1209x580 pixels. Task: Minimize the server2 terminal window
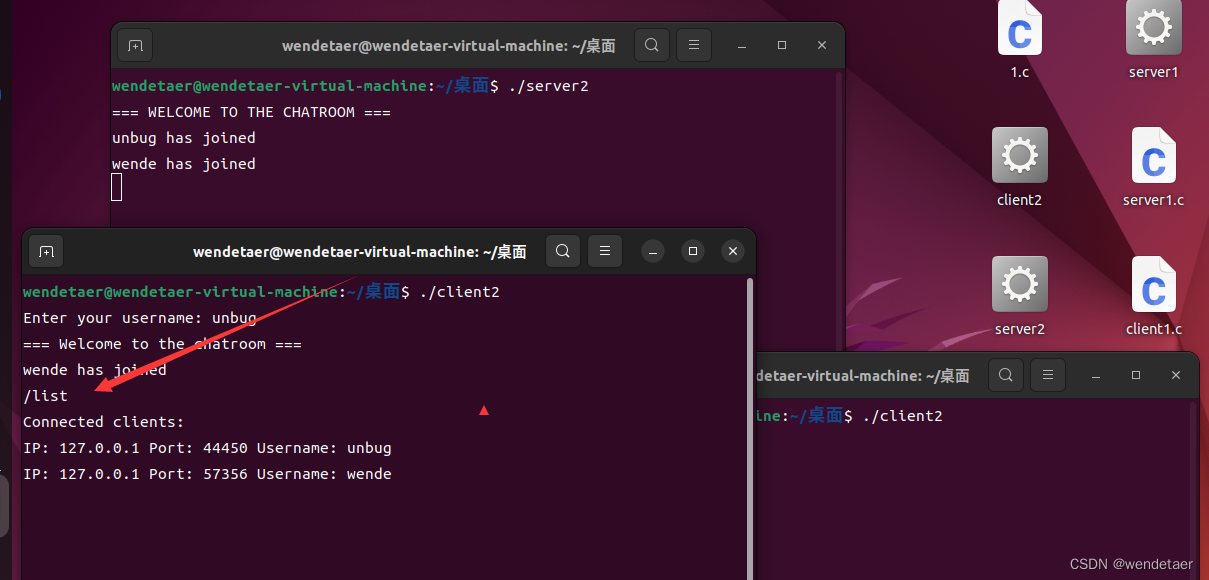pos(742,46)
